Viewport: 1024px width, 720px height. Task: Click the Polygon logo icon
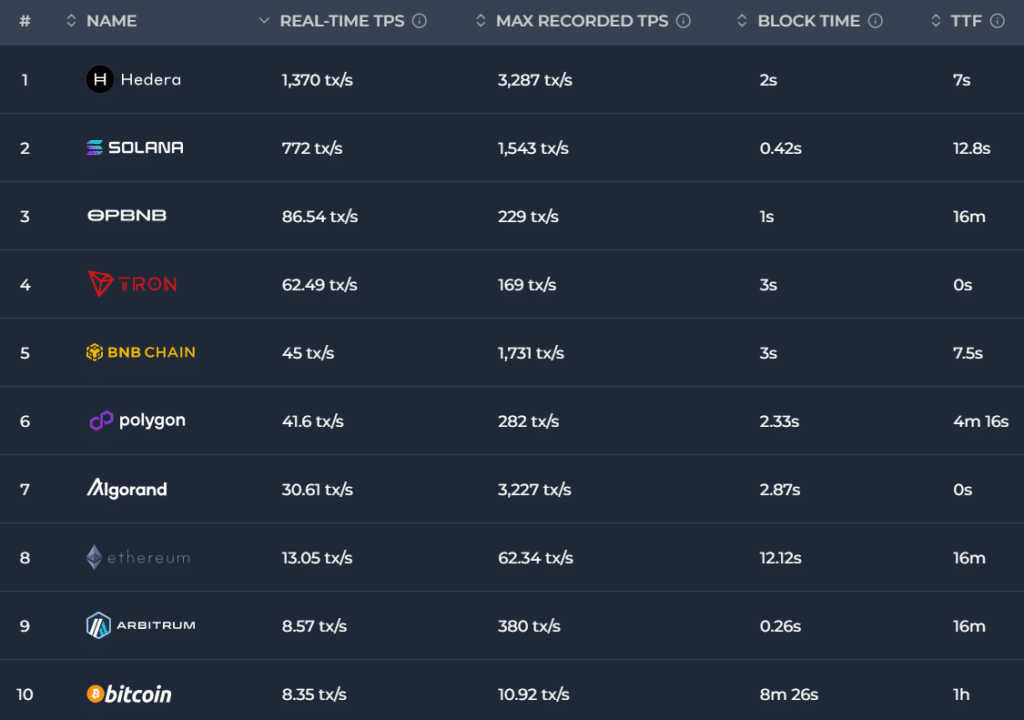coord(101,421)
